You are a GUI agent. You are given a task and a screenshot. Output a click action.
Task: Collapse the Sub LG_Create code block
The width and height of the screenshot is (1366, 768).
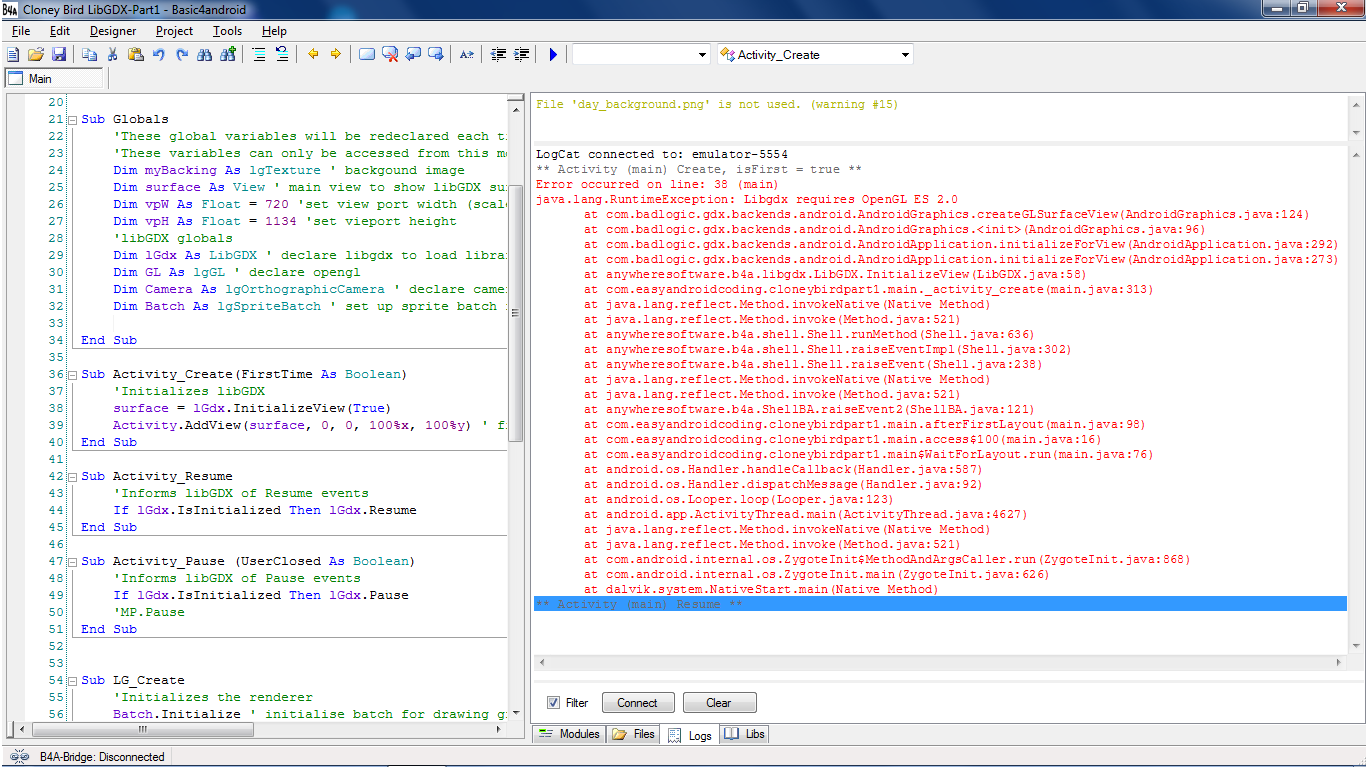click(x=72, y=681)
